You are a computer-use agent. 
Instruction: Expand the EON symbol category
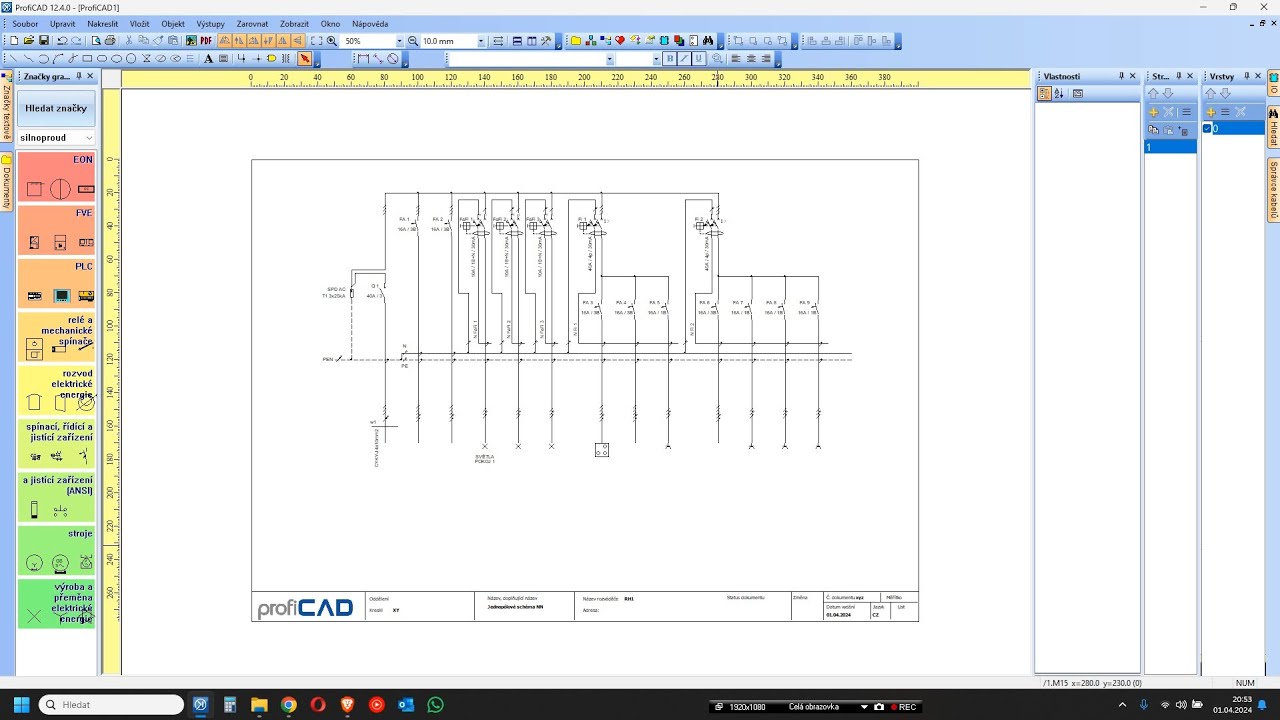[56, 178]
